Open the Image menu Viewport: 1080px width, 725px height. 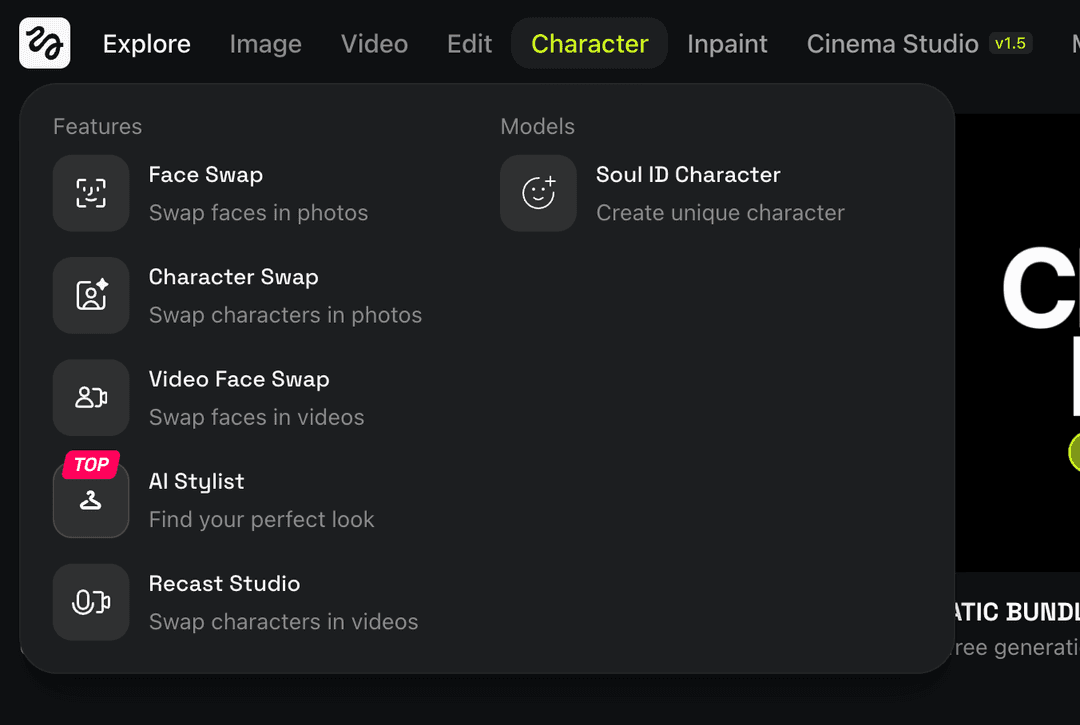coord(265,43)
